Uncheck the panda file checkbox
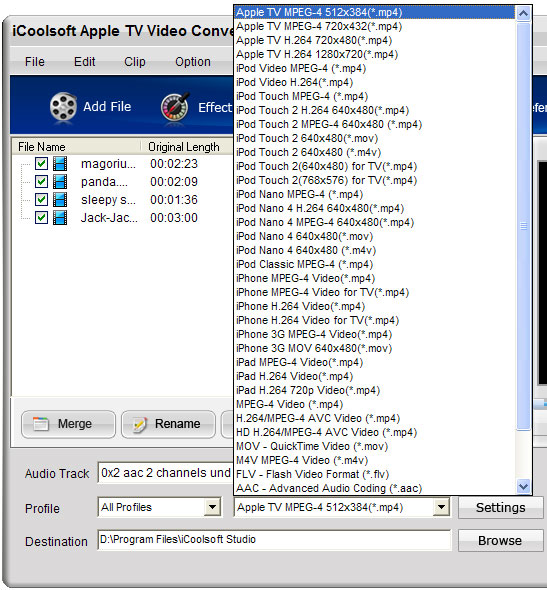The width and height of the screenshot is (547, 590). (x=41, y=182)
